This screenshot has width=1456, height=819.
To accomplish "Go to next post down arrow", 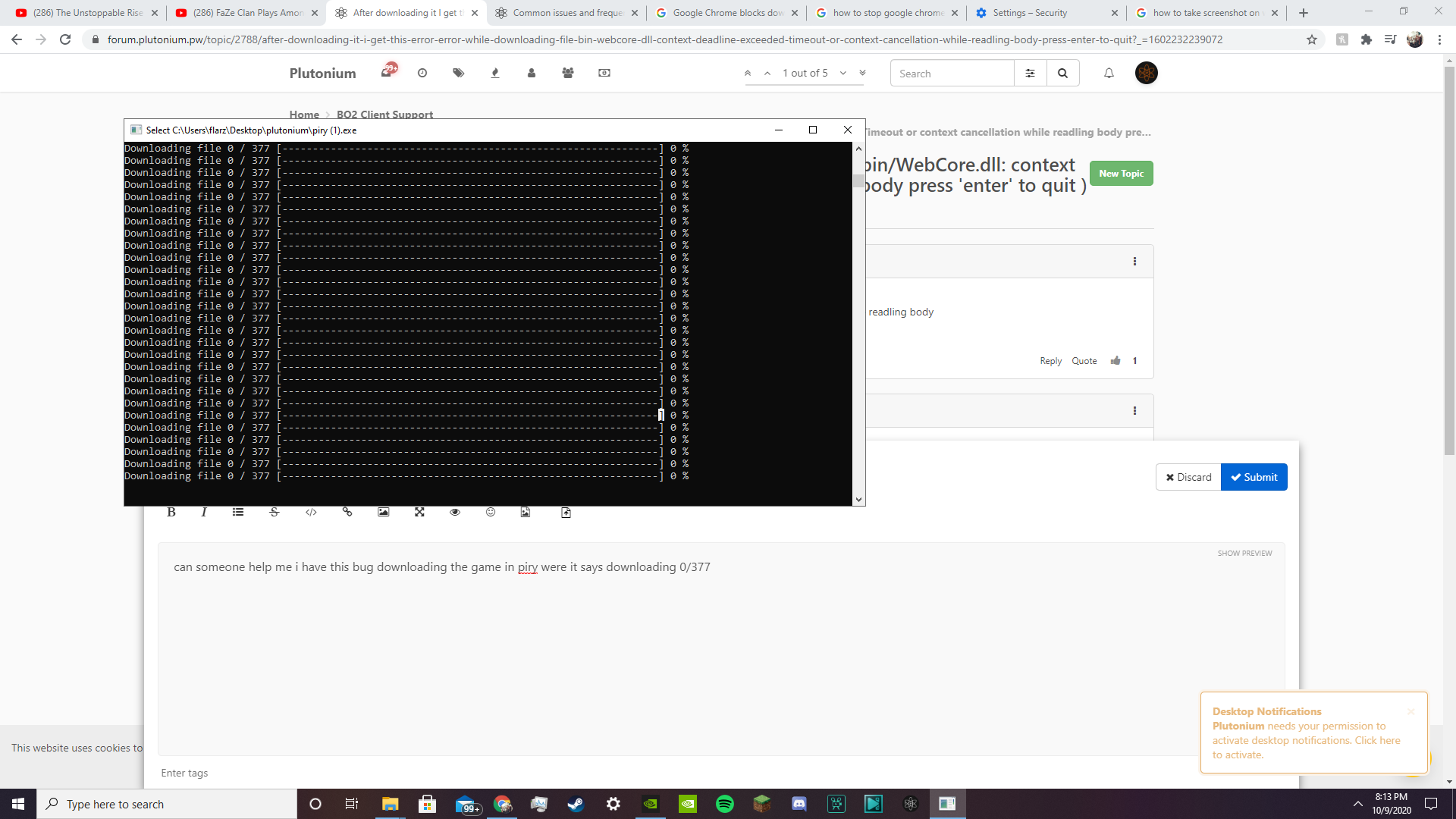I will coord(843,74).
